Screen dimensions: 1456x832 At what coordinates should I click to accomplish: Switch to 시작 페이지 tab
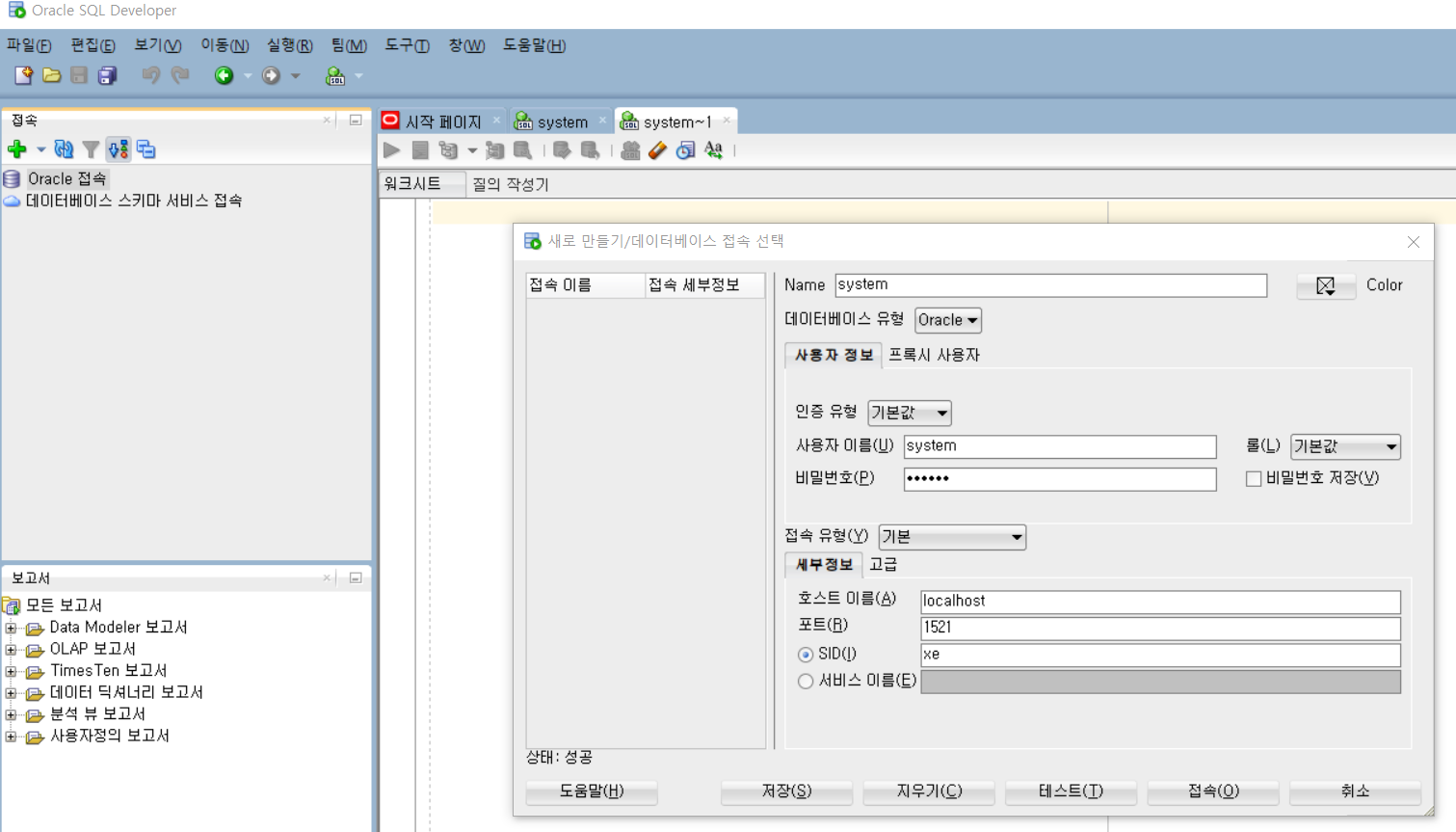(x=442, y=121)
